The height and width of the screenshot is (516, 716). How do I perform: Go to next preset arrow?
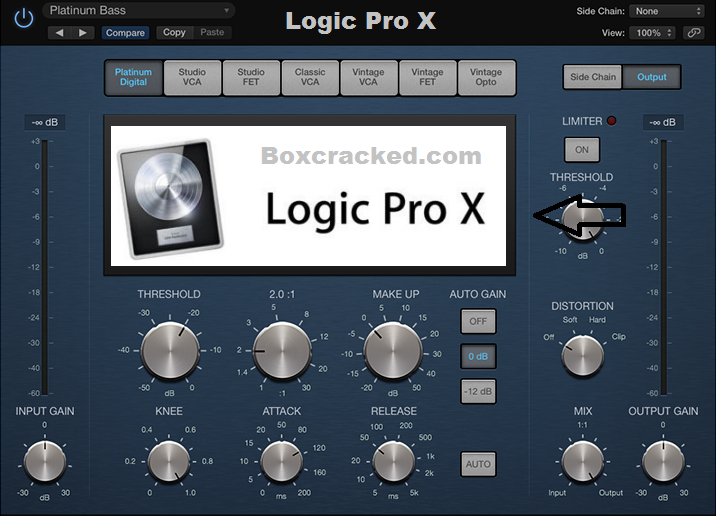coord(83,32)
